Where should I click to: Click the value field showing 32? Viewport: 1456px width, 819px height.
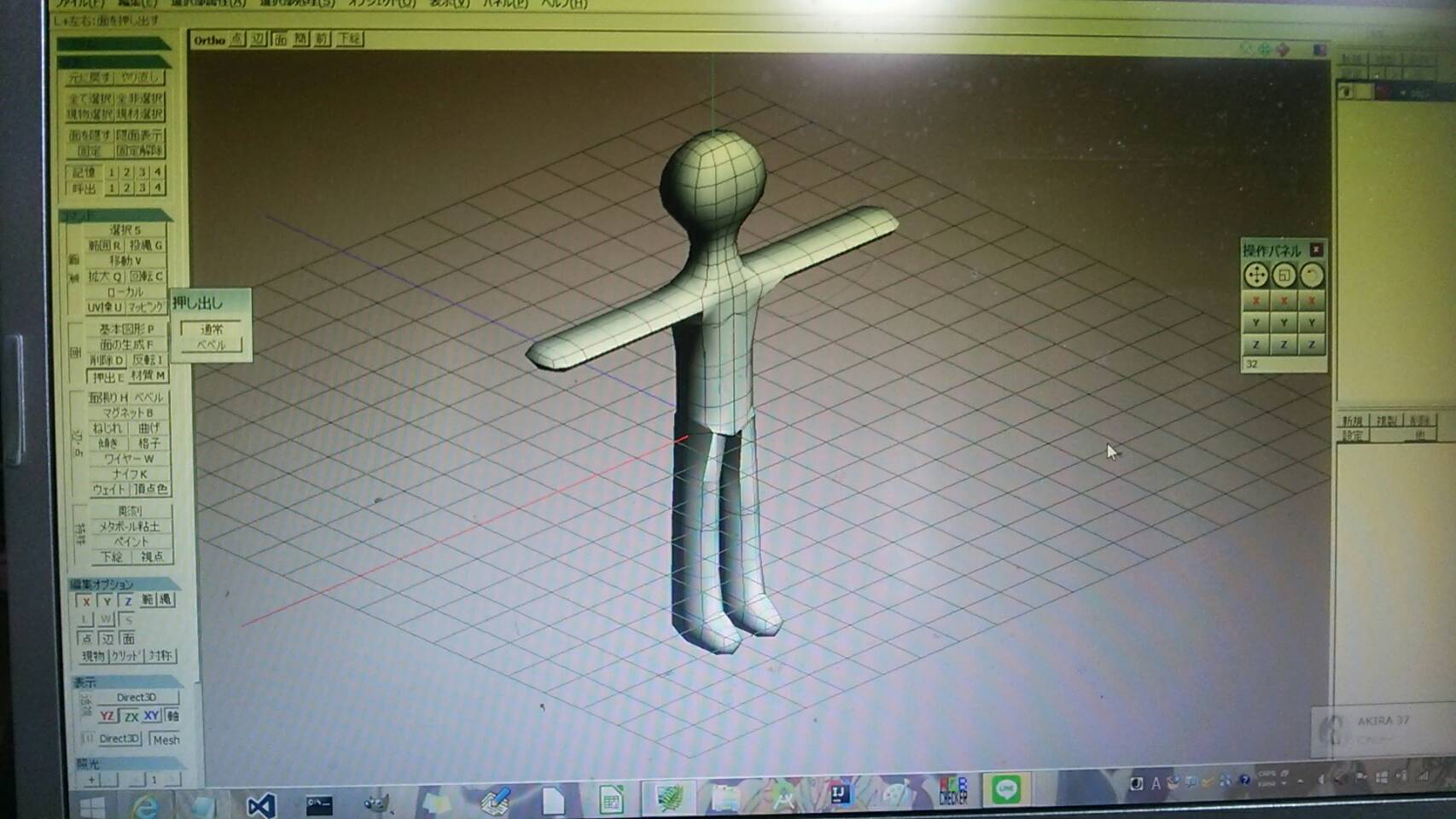1284,364
